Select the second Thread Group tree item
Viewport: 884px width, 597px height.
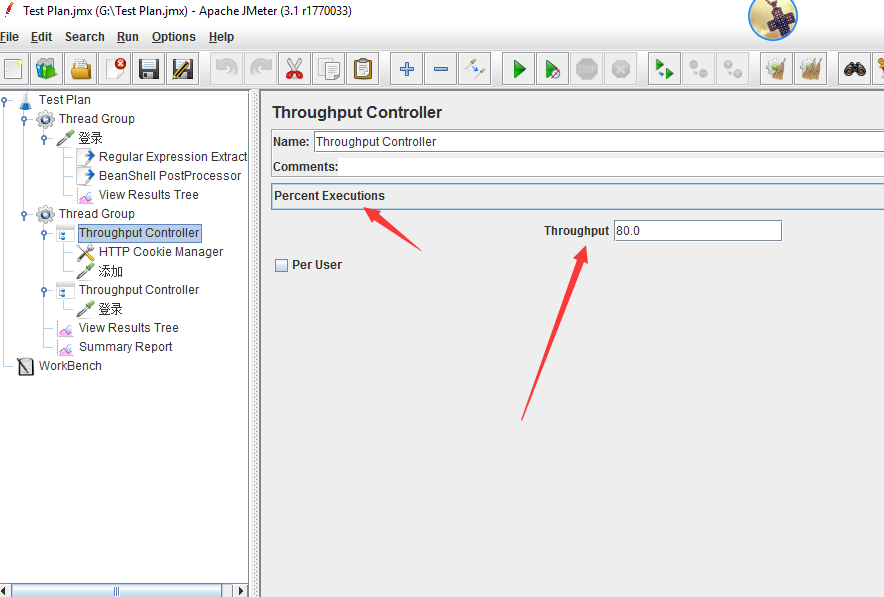click(x=96, y=214)
